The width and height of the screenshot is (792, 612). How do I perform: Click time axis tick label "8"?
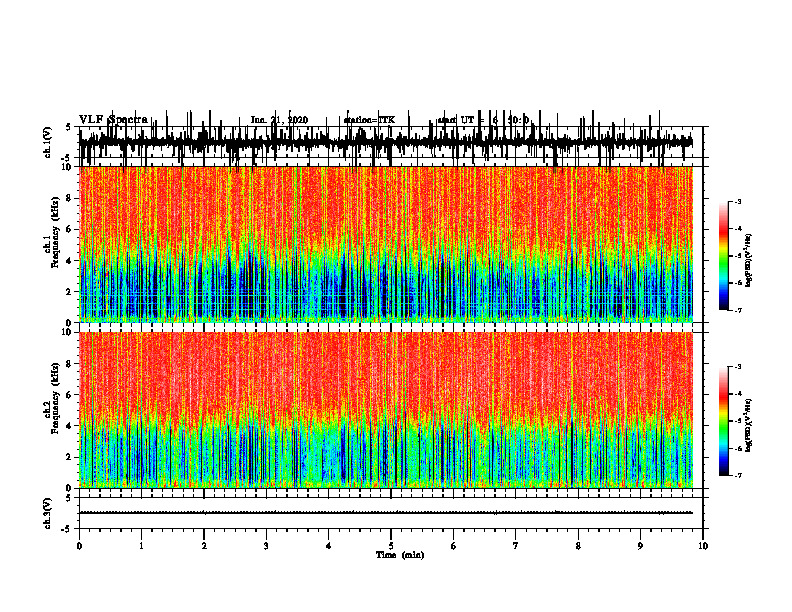[578, 546]
